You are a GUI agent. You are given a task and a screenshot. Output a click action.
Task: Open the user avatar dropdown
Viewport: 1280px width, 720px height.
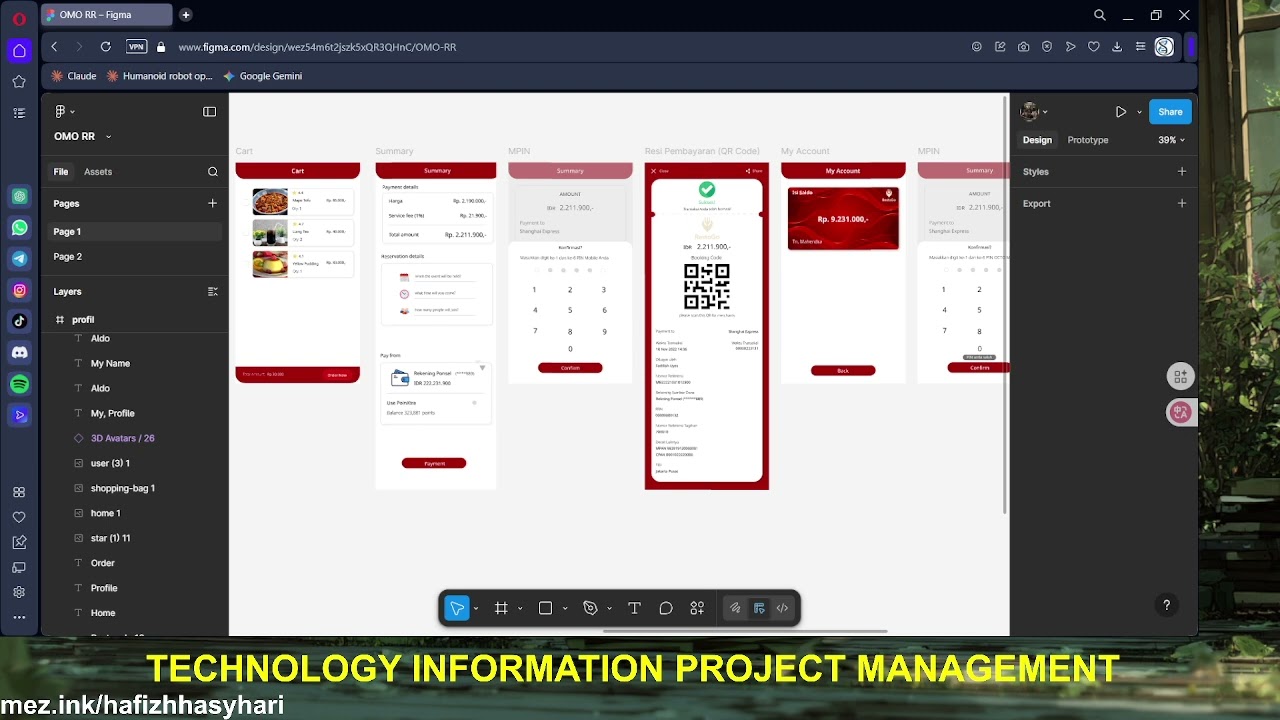[x=1034, y=112]
